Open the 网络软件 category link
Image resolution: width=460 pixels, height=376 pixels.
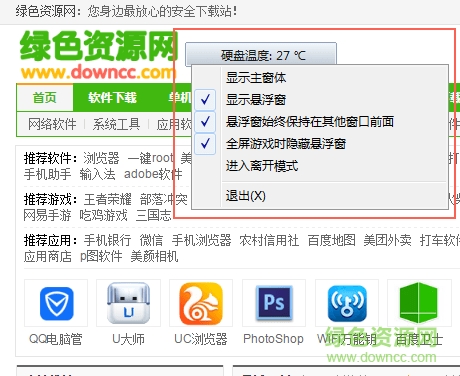52,124
